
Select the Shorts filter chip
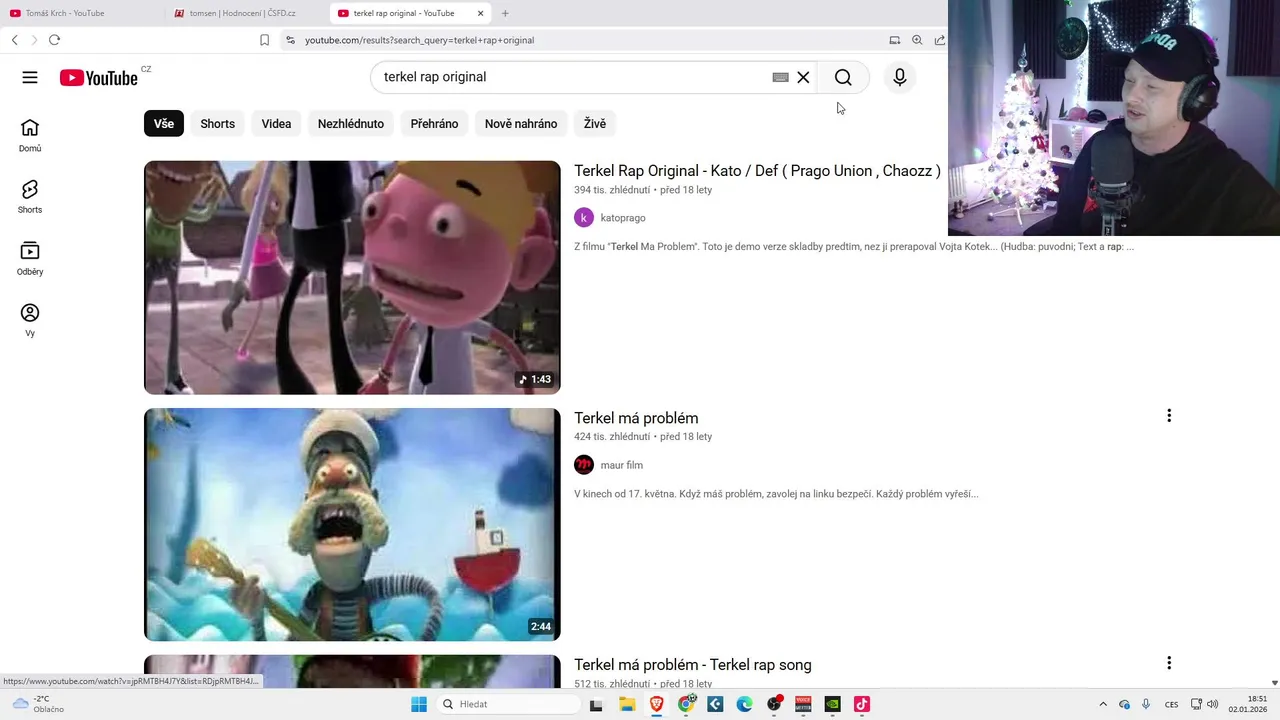(x=217, y=124)
